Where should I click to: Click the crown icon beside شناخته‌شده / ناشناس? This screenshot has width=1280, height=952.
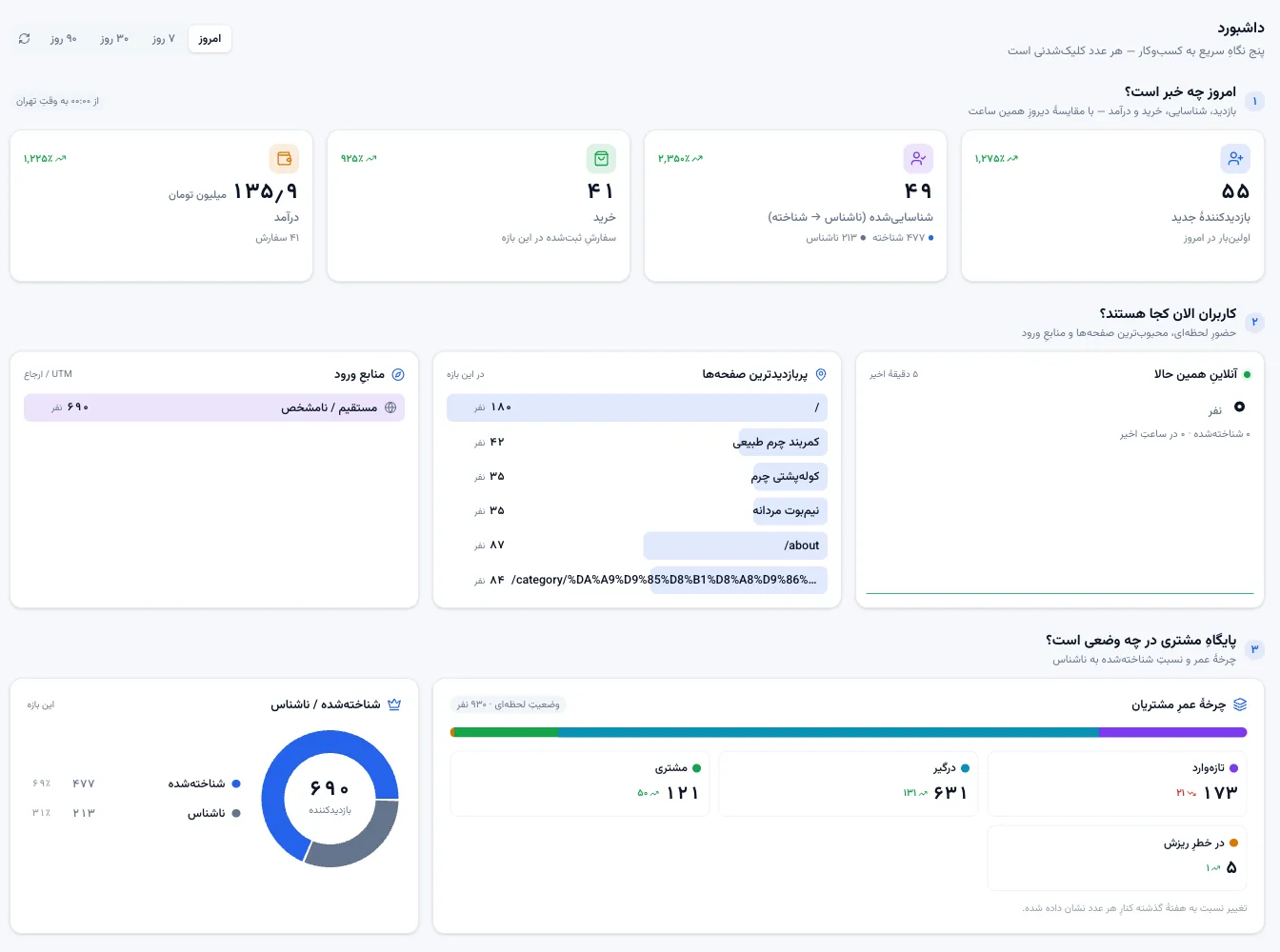click(x=394, y=704)
